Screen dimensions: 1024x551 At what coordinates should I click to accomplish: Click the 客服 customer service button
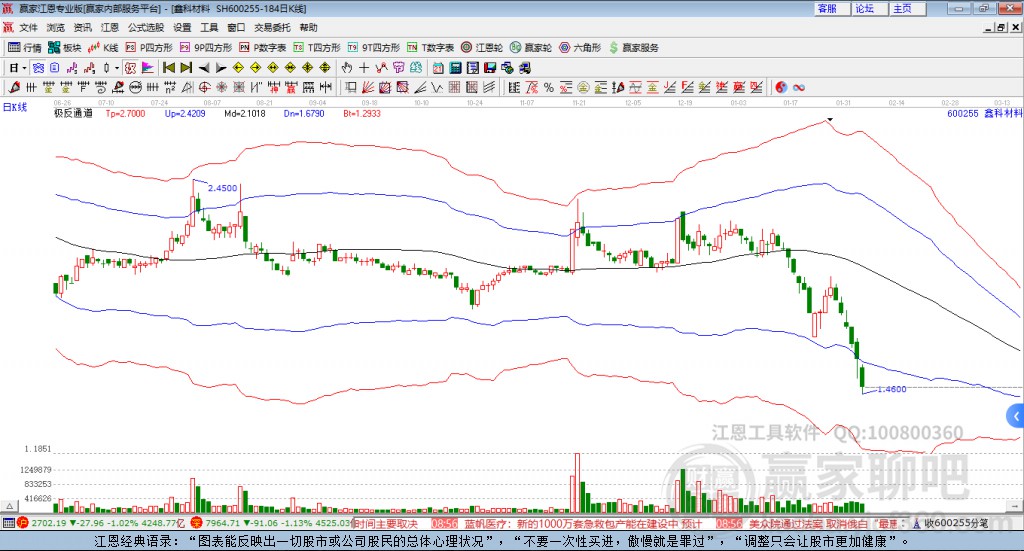click(x=827, y=8)
